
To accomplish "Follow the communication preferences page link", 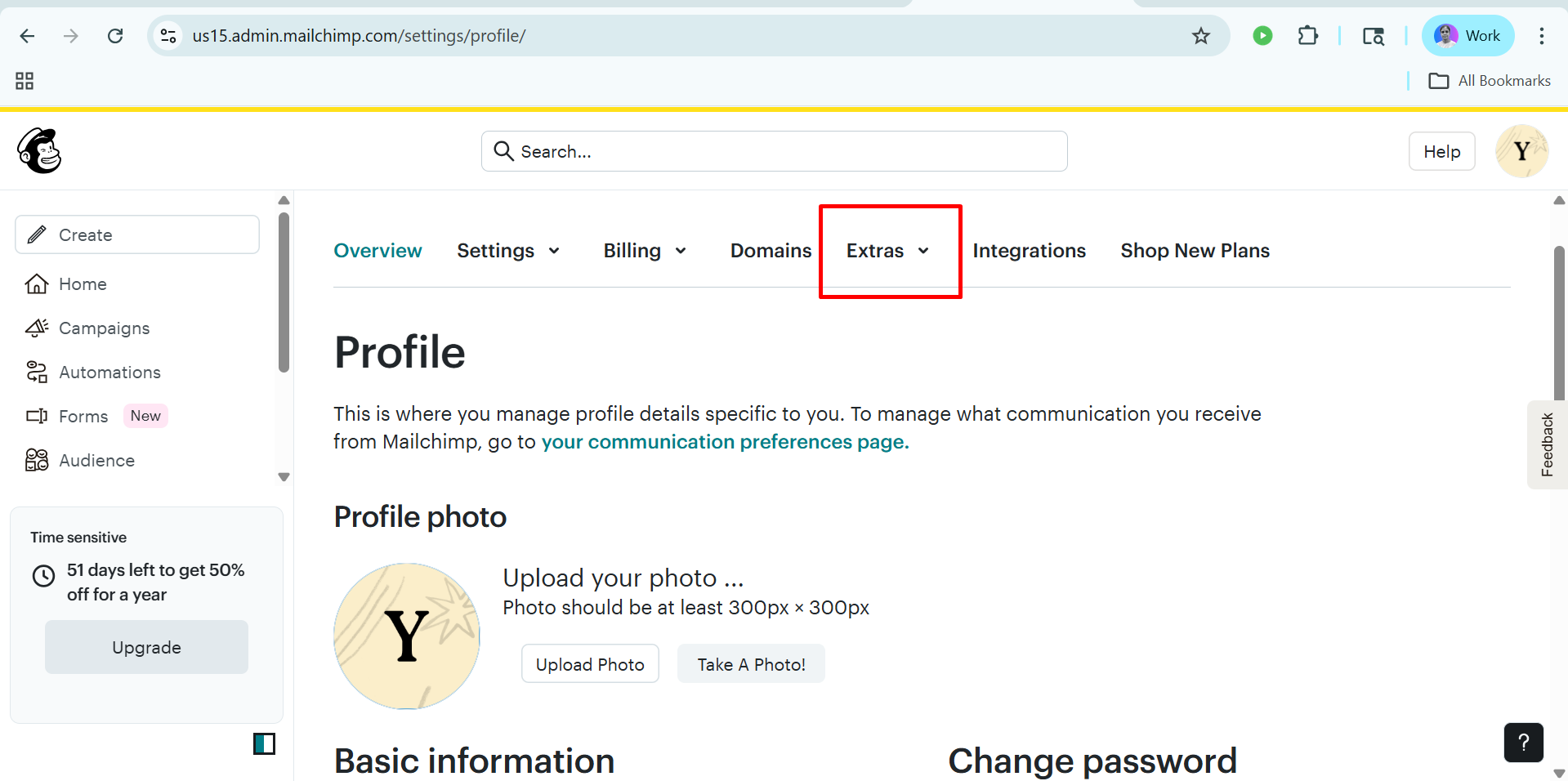I will (x=725, y=442).
